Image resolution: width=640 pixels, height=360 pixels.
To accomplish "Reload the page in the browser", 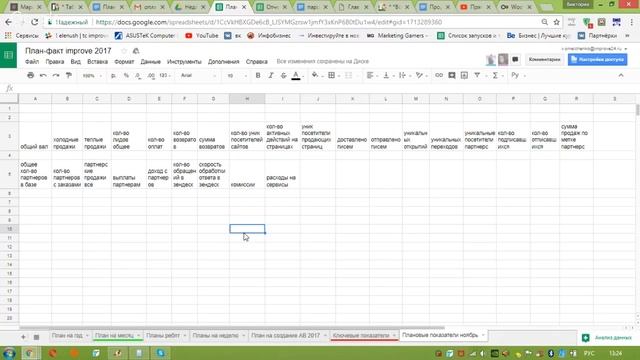I will (x=35, y=22).
